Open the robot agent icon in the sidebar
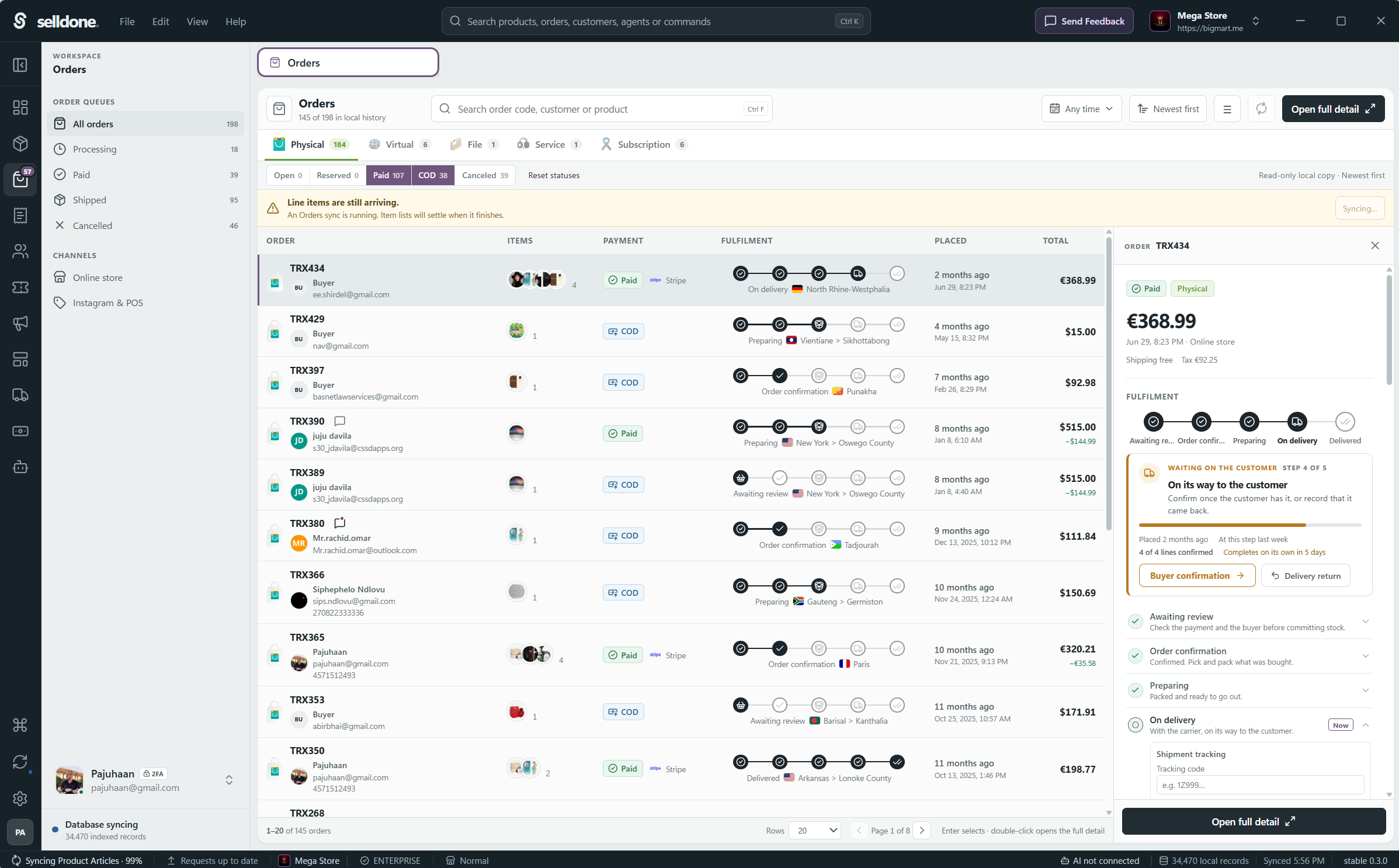This screenshot has height=868, width=1399. (20, 467)
